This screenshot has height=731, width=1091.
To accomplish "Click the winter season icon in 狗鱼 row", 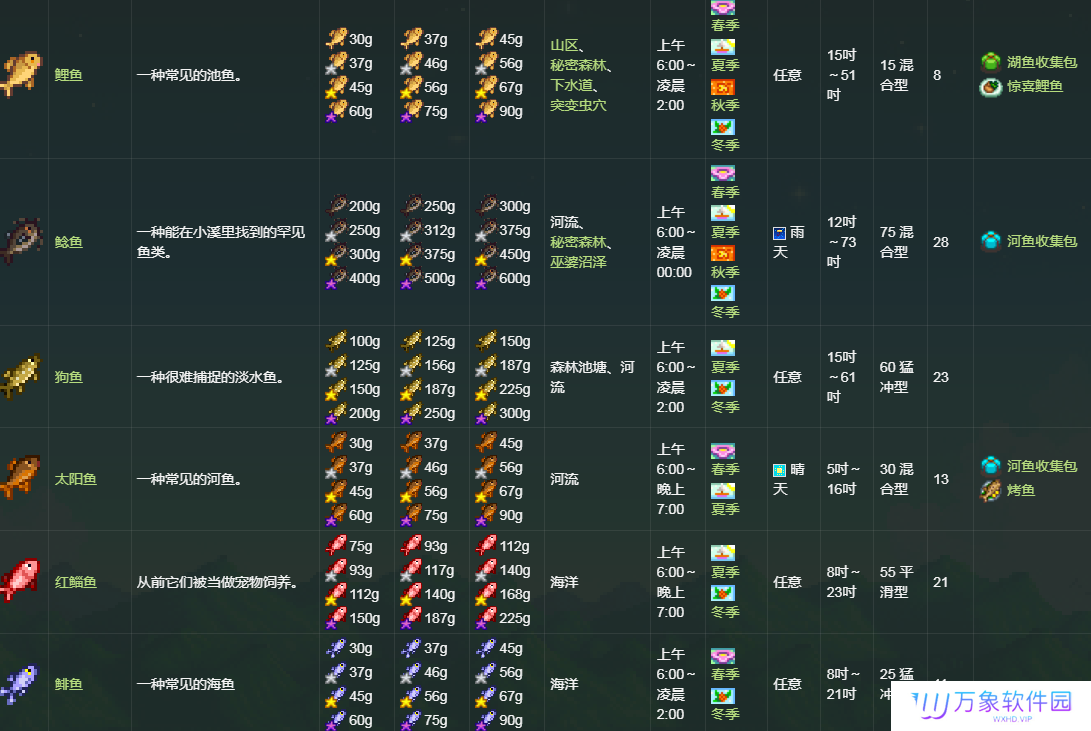I will click(x=723, y=388).
